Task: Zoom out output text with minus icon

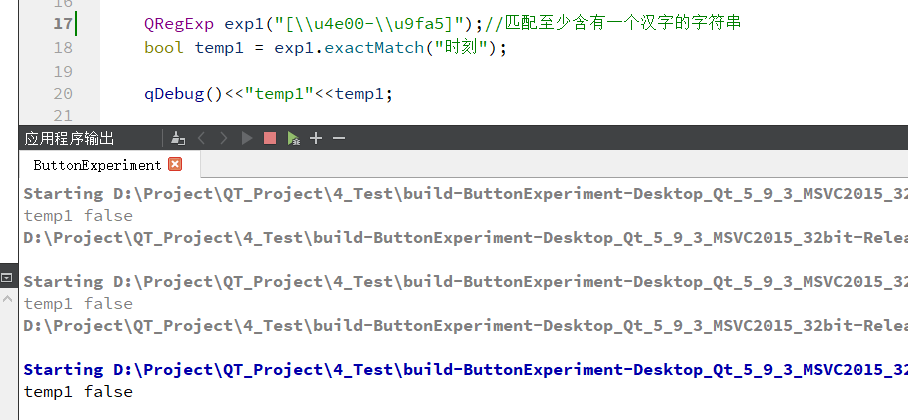Action: 339,138
